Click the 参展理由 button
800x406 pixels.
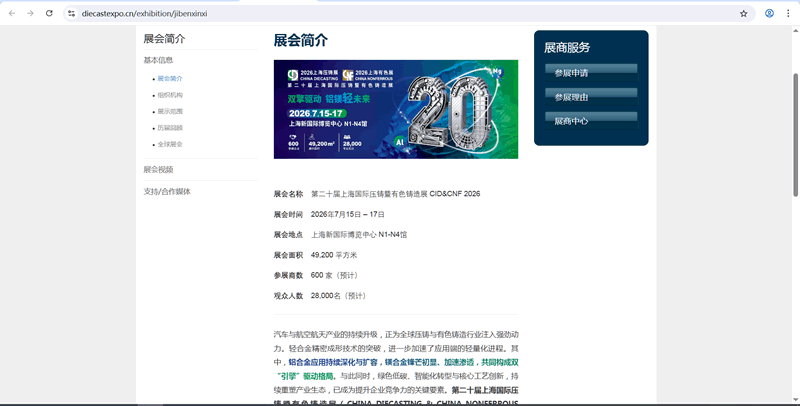point(590,96)
